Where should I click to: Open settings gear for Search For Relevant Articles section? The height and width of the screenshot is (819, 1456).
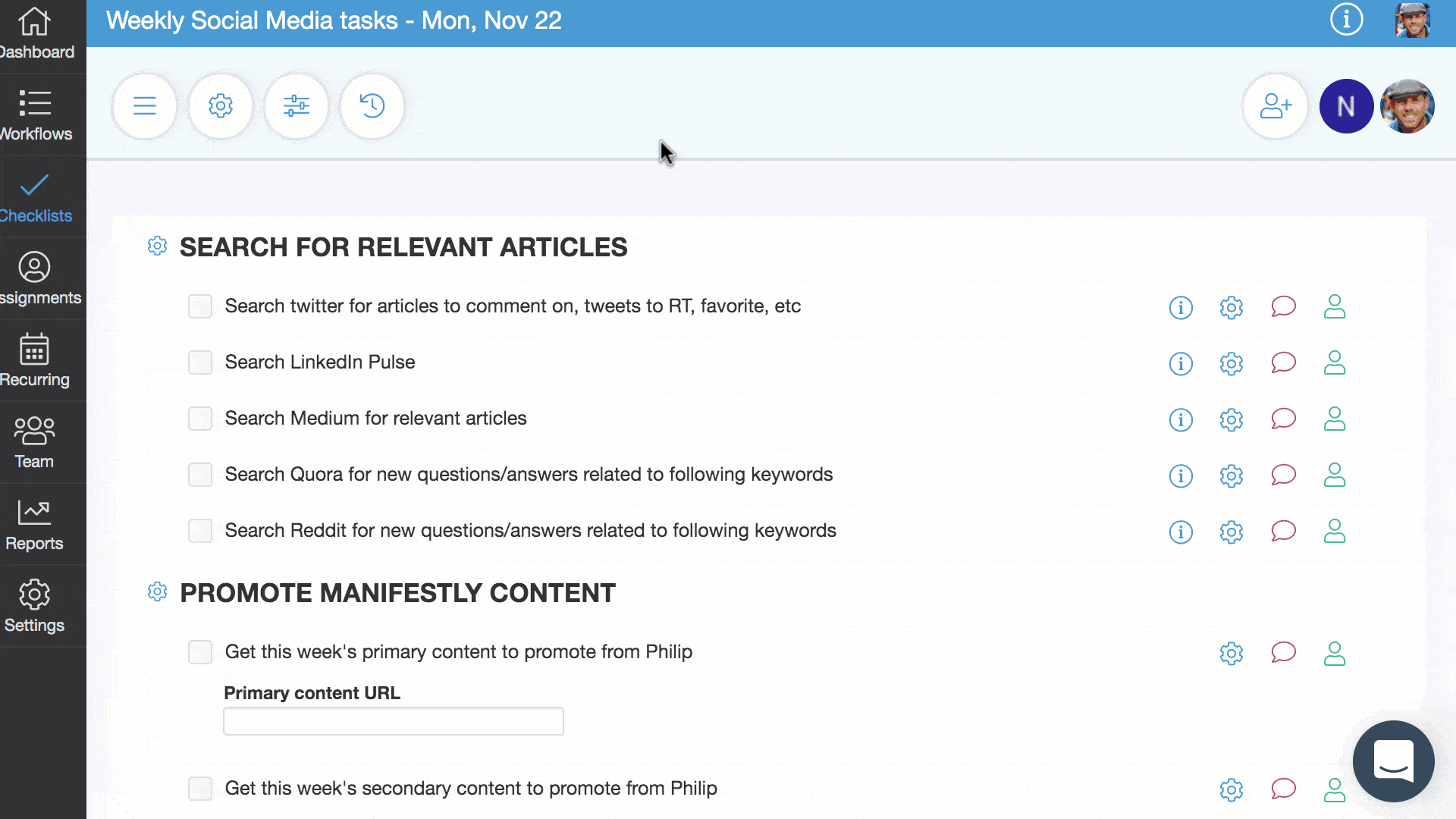pos(157,246)
